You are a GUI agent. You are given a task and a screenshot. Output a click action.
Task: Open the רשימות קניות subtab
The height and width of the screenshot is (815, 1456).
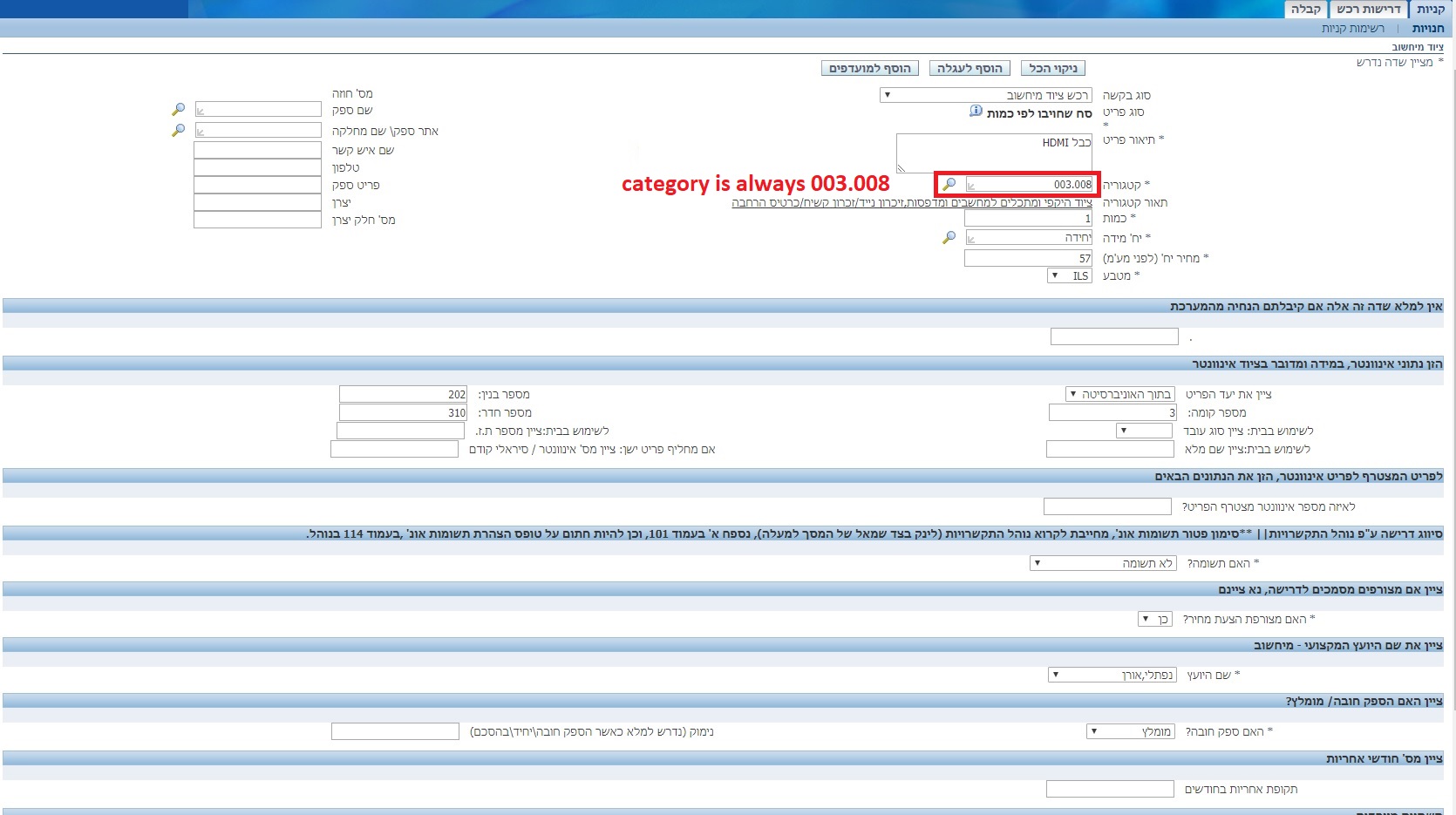pyautogui.click(x=1352, y=29)
